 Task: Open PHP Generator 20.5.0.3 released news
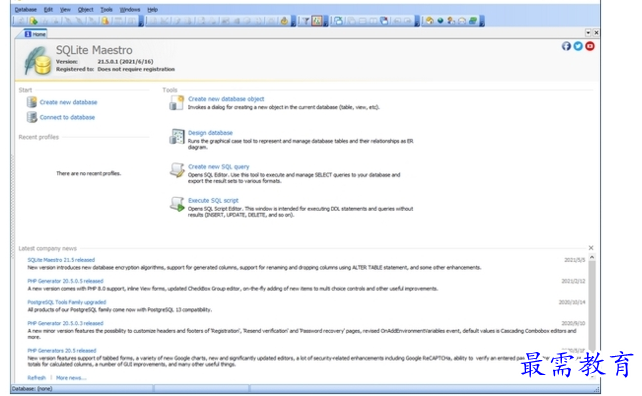tap(65, 323)
